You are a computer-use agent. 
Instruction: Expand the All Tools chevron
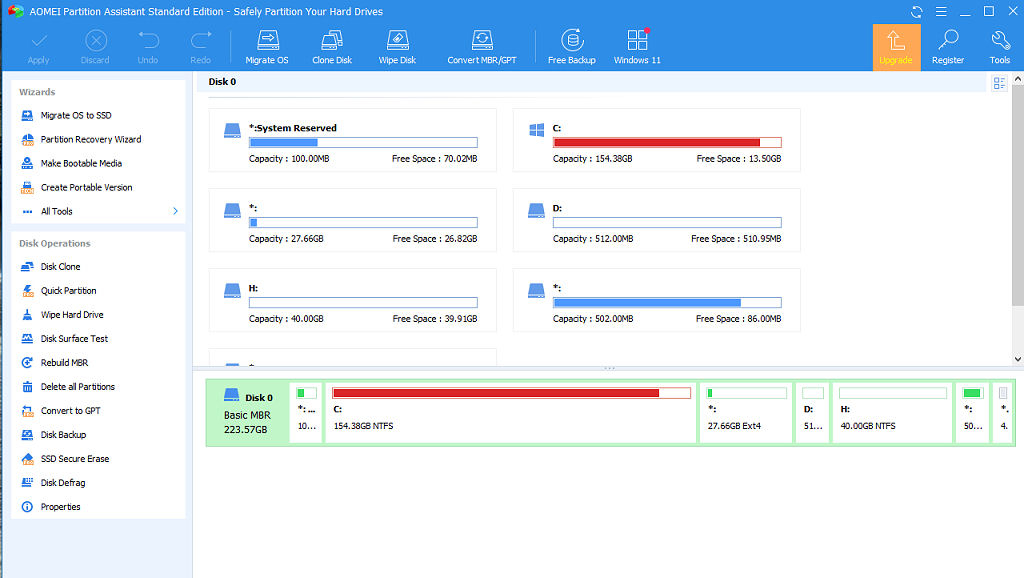175,211
